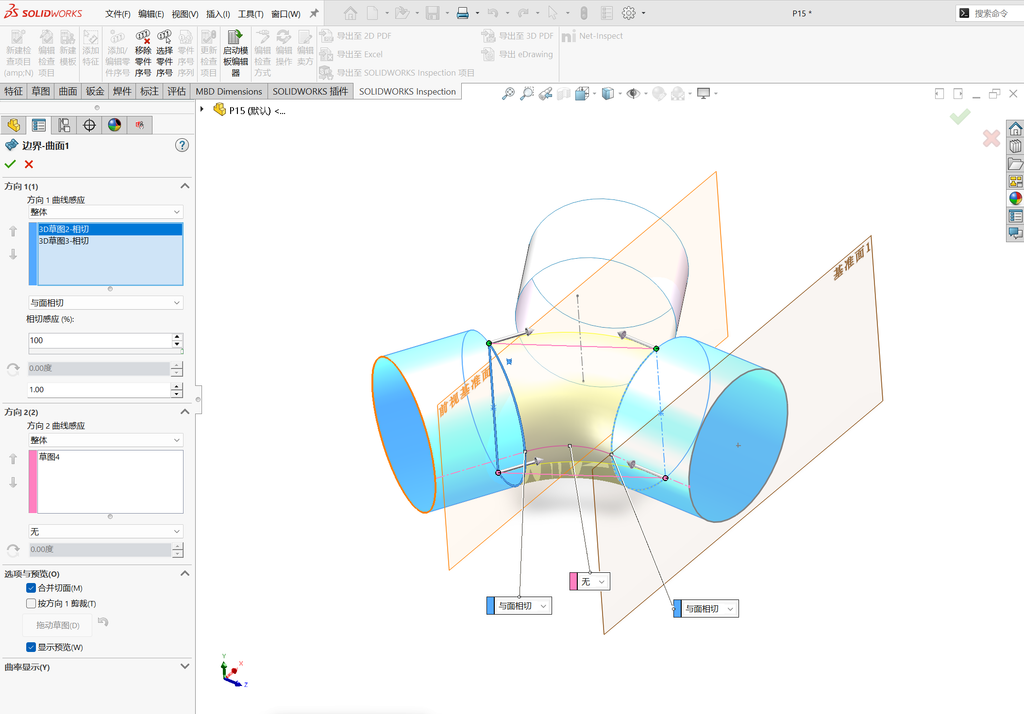Open the DimXpertManager crosshair tab

coord(89,125)
